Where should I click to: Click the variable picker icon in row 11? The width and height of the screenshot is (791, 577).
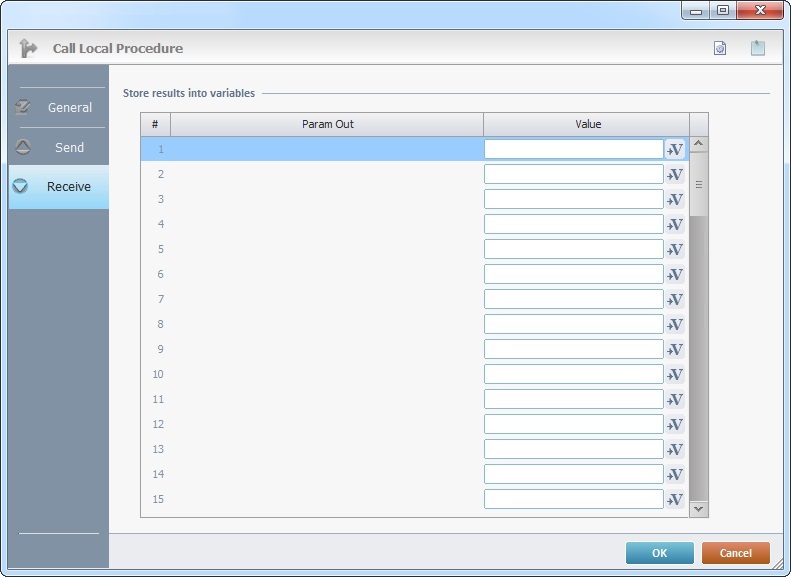[675, 400]
